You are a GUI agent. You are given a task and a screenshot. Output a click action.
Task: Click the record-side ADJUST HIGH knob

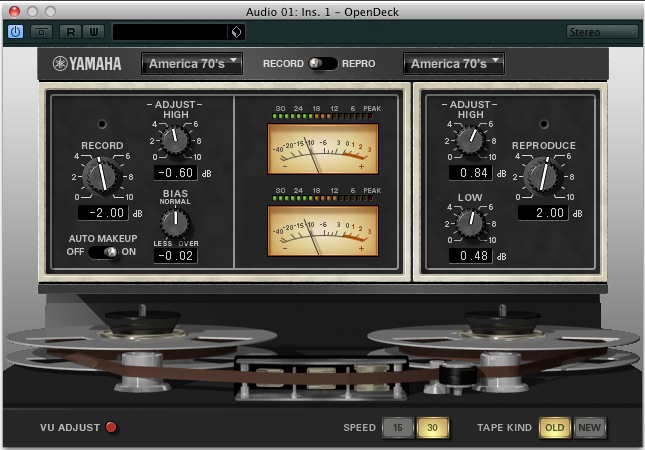pyautogui.click(x=176, y=140)
